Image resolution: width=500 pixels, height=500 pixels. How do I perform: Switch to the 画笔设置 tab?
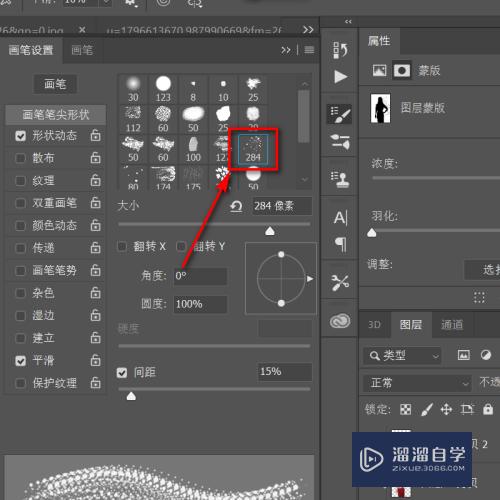(31, 50)
